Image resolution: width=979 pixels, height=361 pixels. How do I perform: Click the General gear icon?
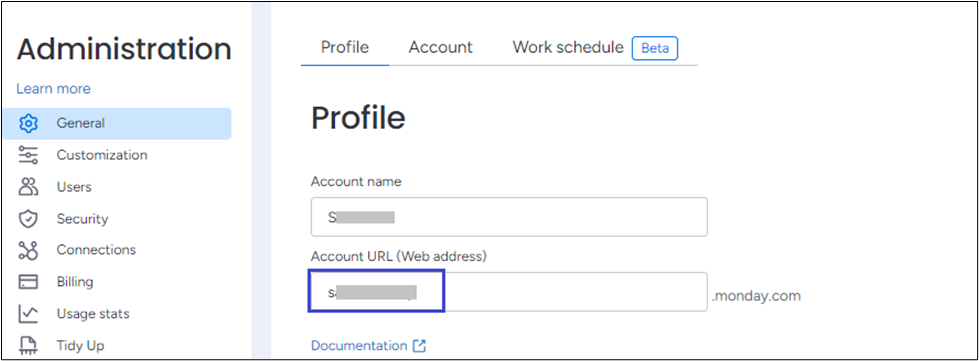click(x=29, y=124)
